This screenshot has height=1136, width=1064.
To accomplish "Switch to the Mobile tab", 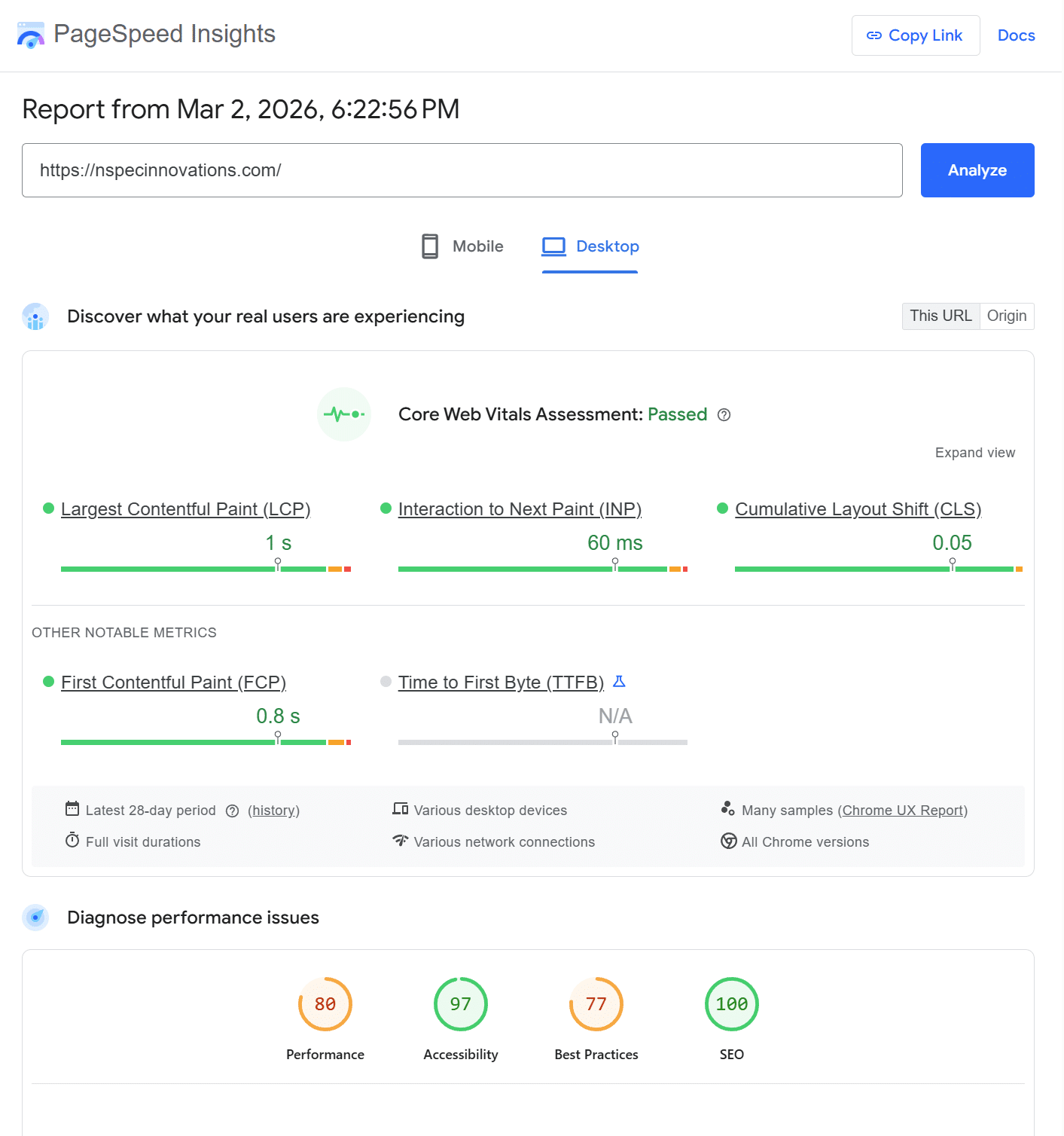I will coord(462,246).
